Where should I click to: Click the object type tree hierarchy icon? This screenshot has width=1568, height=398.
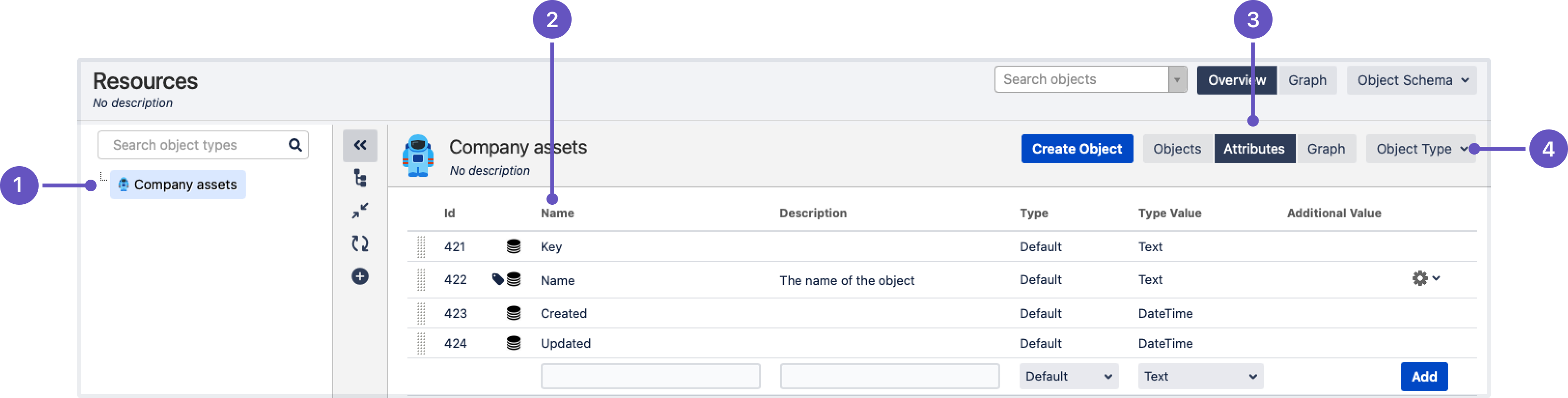tap(360, 178)
